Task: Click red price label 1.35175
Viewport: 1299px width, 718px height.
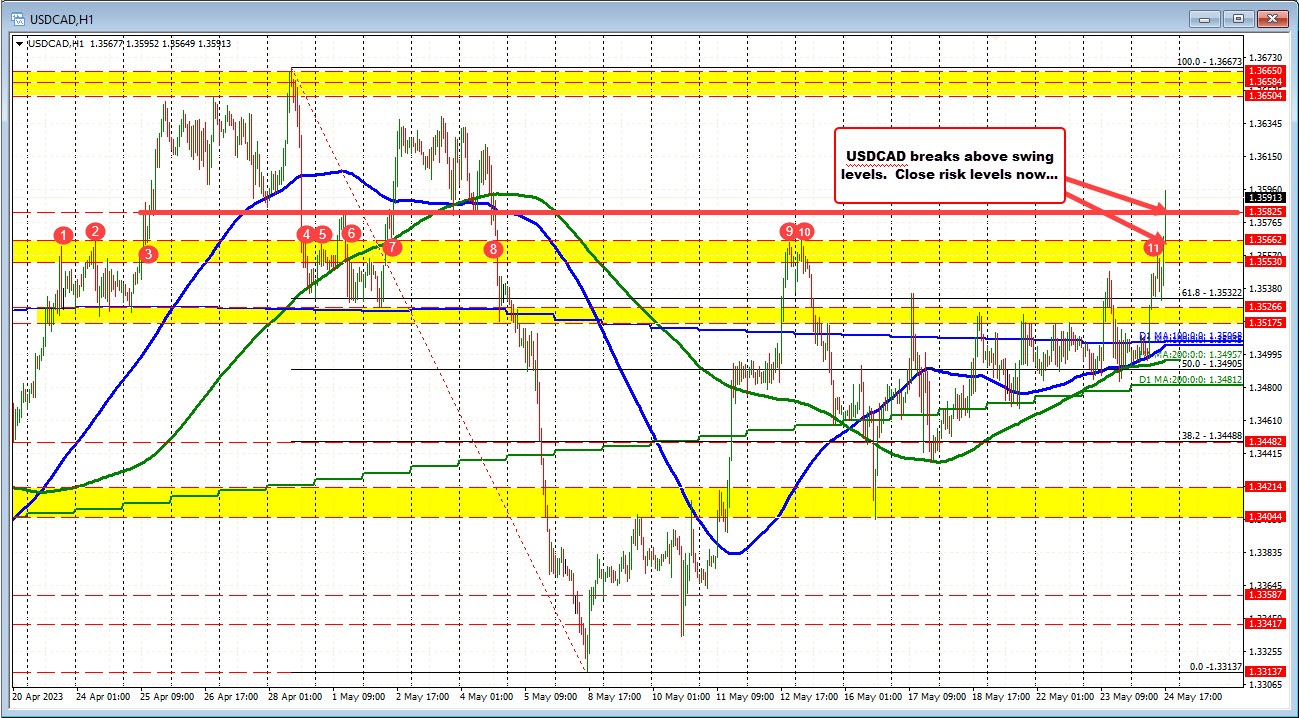Action: pyautogui.click(x=1264, y=323)
